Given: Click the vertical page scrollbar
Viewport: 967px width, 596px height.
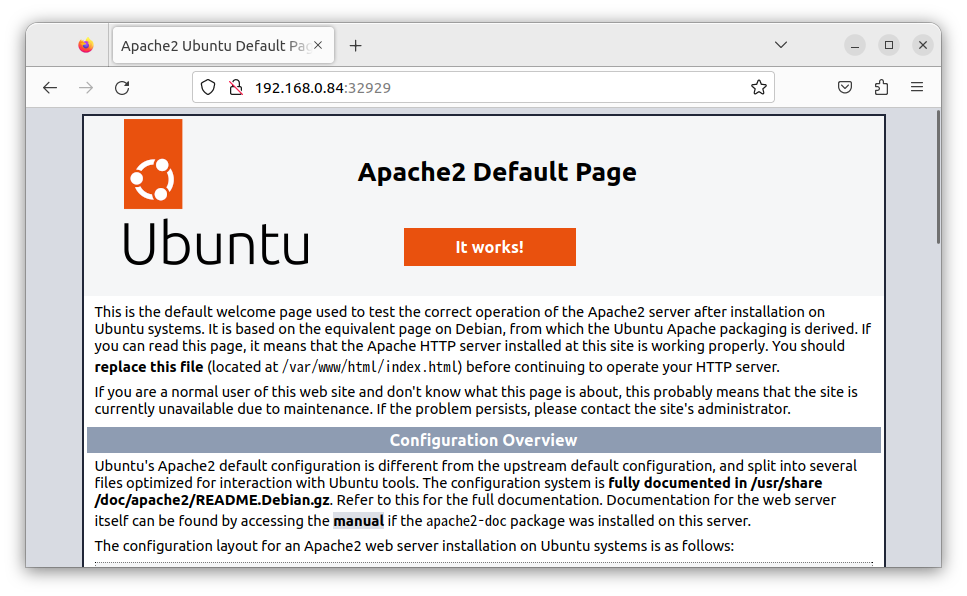Looking at the screenshot, I should click(938, 179).
